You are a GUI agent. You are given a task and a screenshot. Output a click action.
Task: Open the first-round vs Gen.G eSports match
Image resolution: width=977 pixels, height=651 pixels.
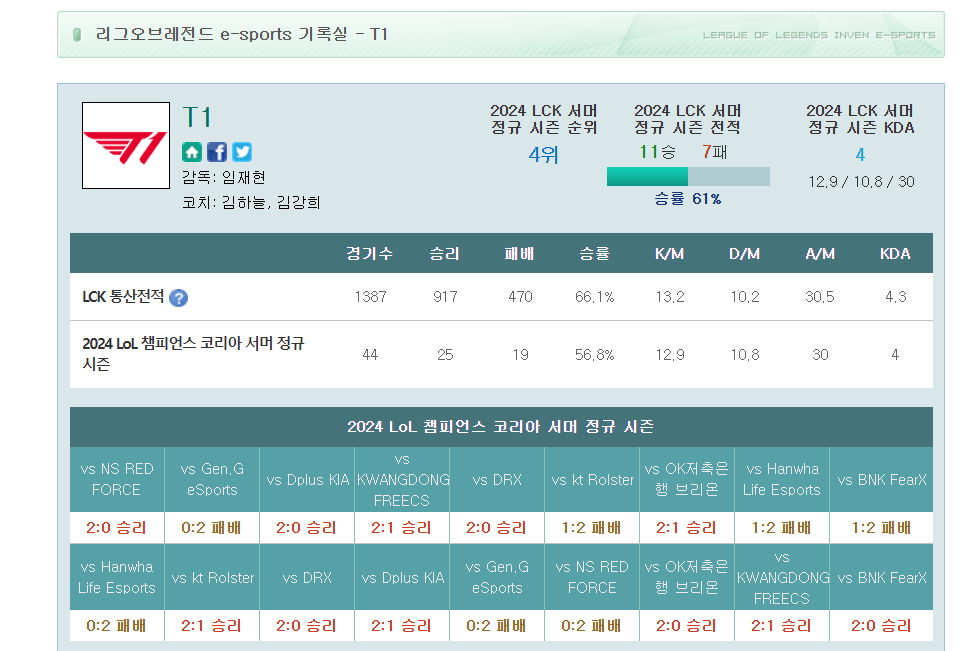(x=212, y=480)
